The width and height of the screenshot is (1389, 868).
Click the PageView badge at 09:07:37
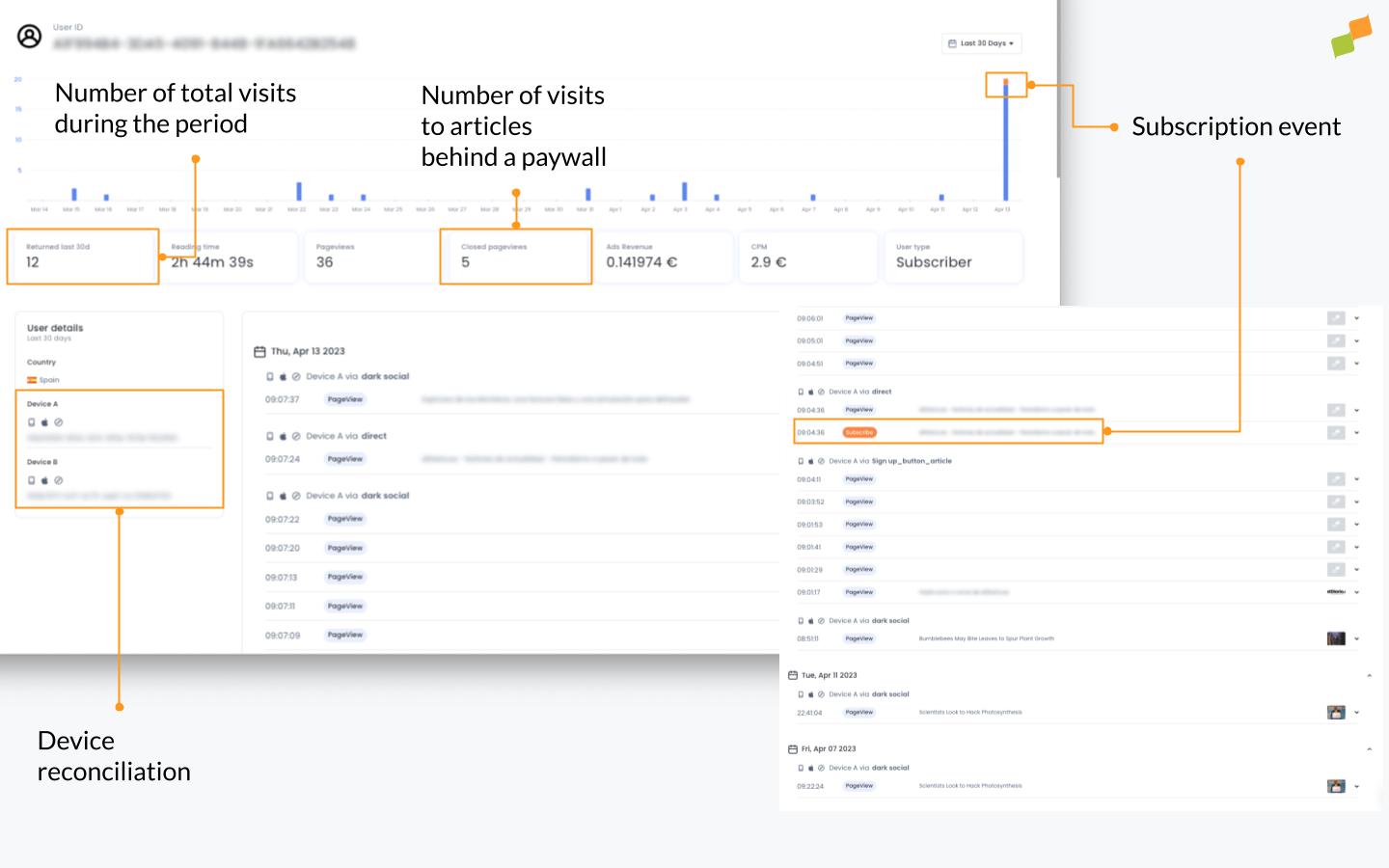tap(344, 399)
